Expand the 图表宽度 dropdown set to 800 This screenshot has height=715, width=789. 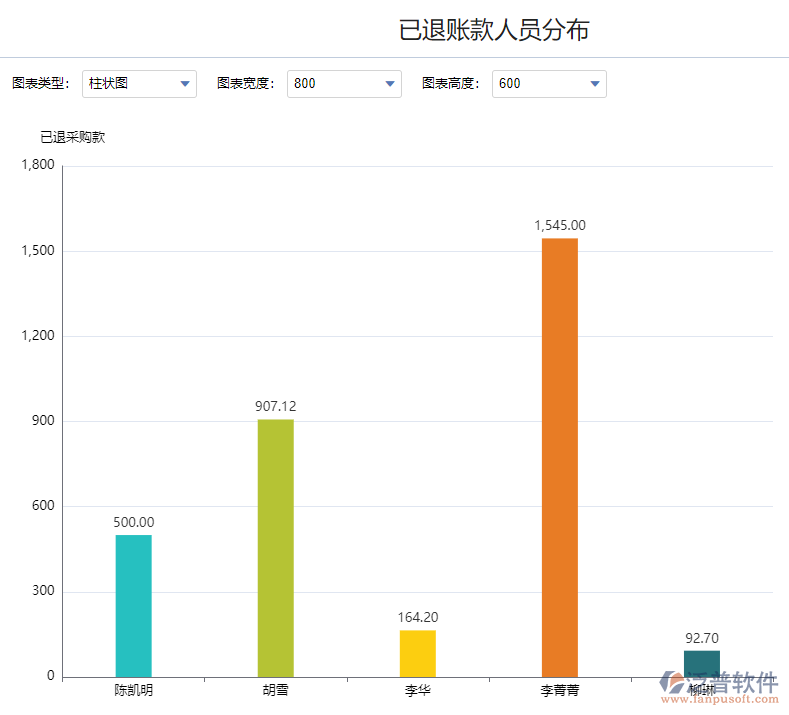[344, 84]
